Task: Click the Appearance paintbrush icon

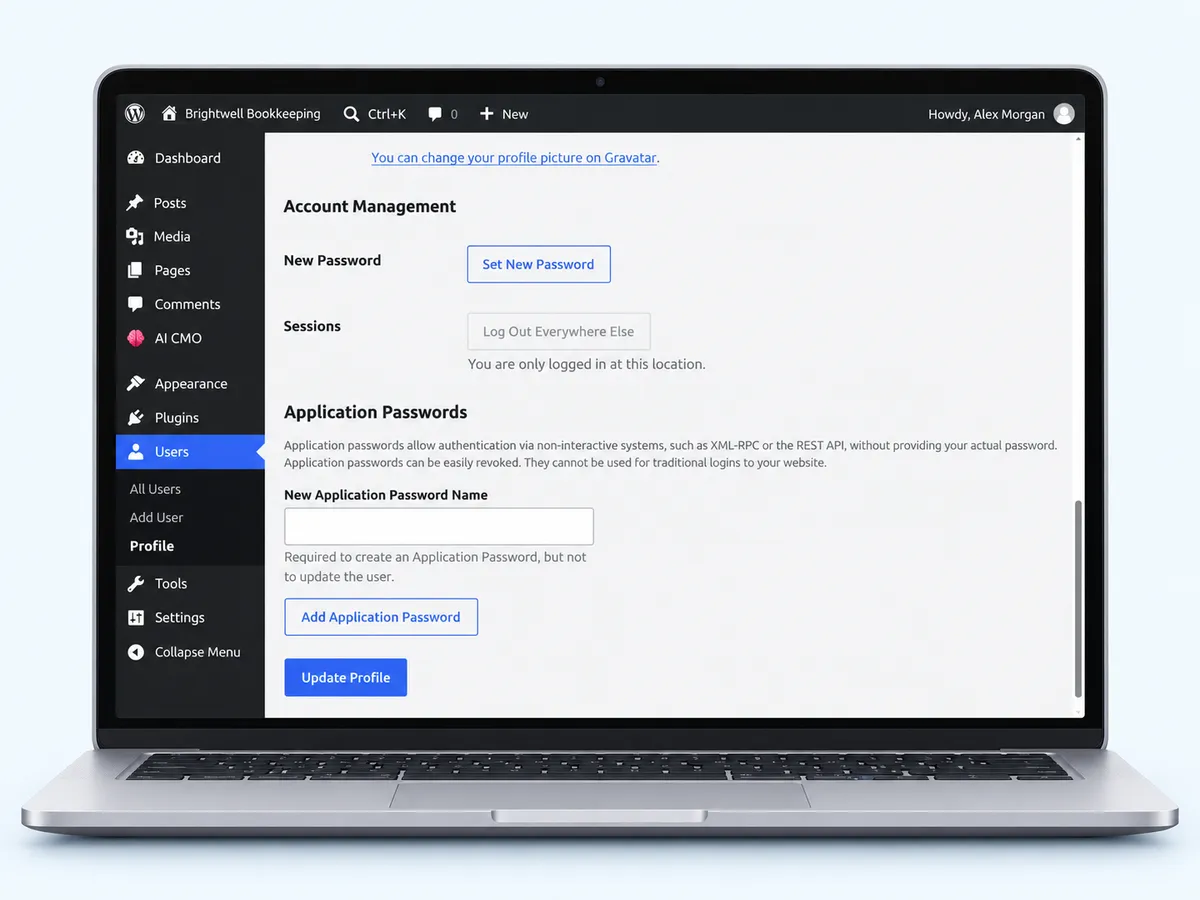Action: coord(136,384)
